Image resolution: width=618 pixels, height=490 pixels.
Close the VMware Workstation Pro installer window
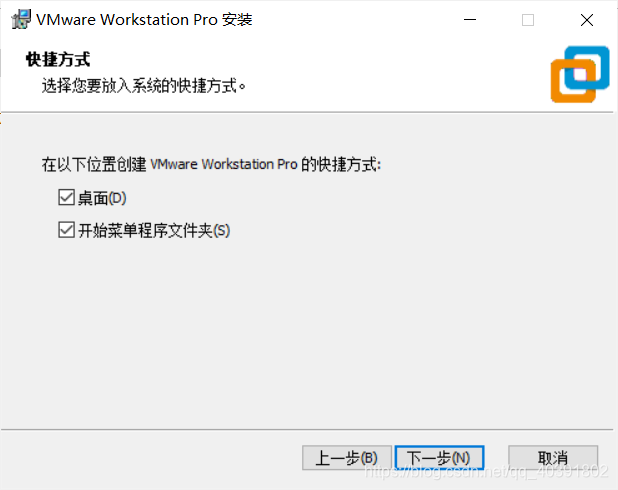point(587,20)
